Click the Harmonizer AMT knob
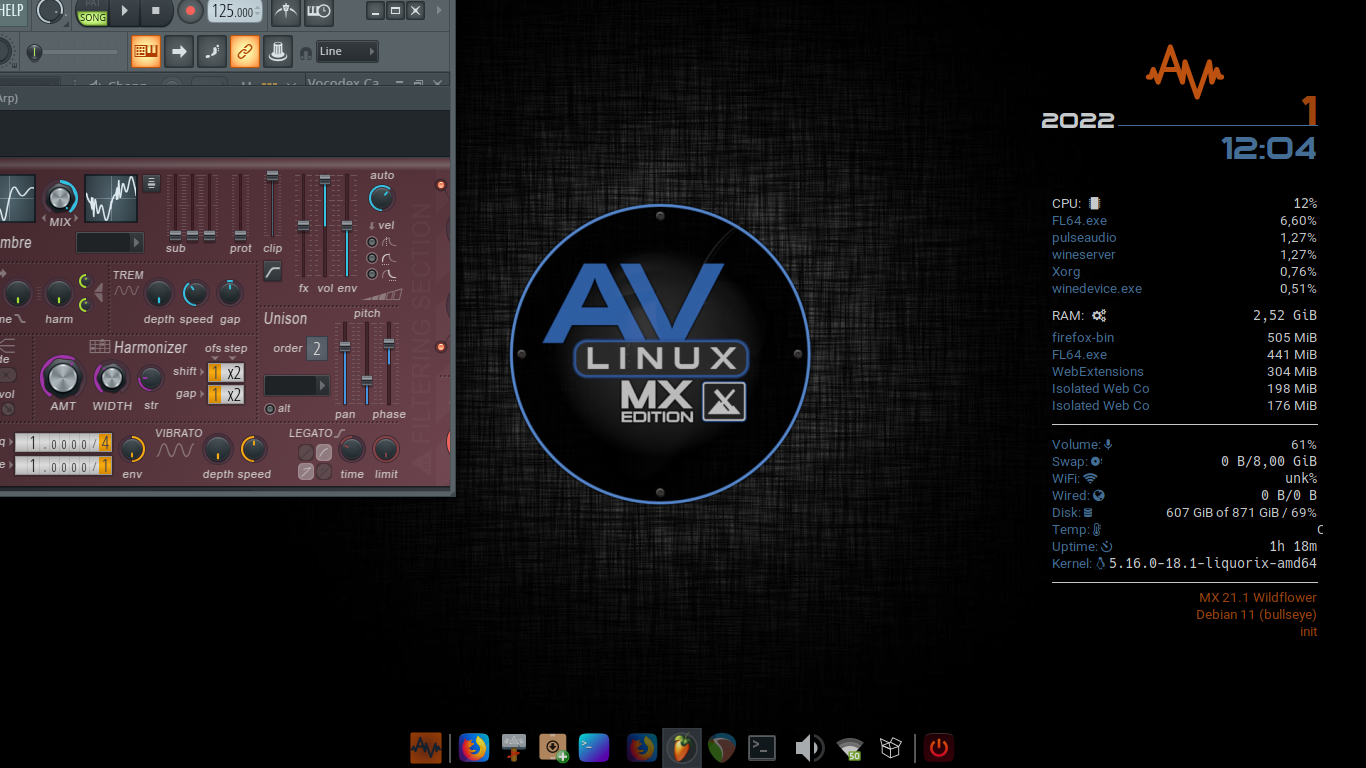This screenshot has height=768, width=1366. [63, 378]
